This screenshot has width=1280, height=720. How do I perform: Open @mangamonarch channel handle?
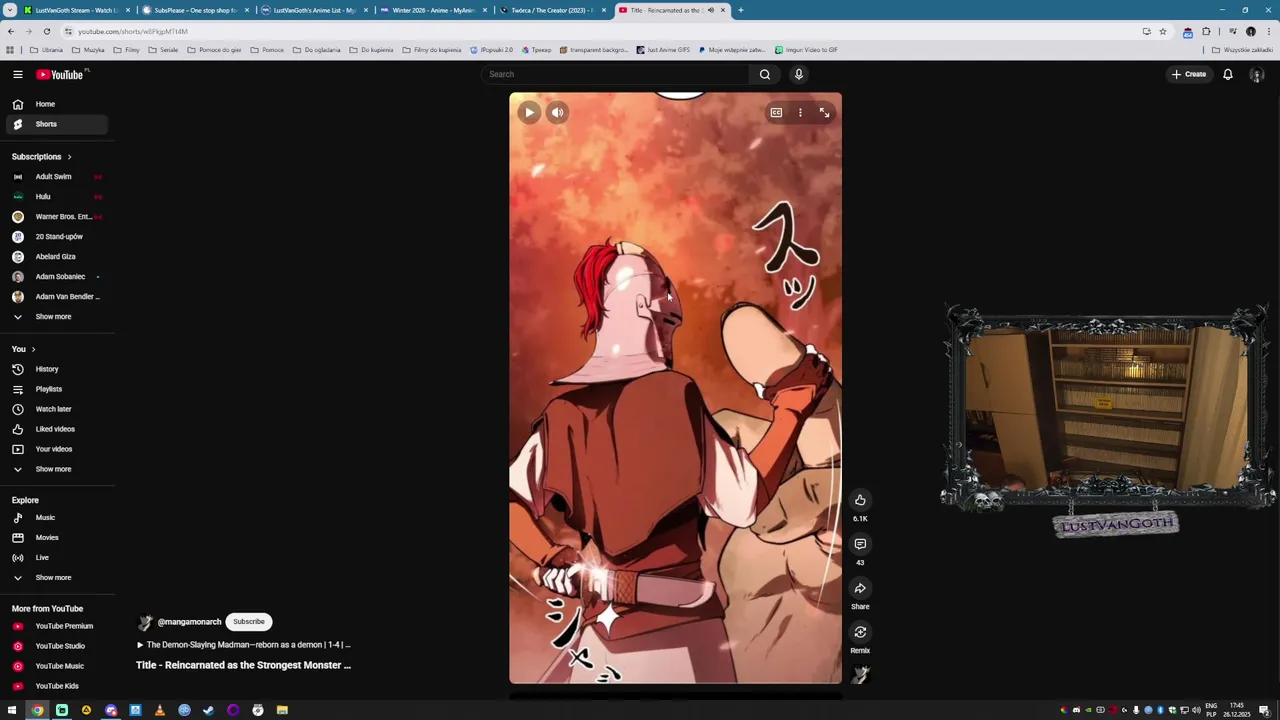point(189,622)
